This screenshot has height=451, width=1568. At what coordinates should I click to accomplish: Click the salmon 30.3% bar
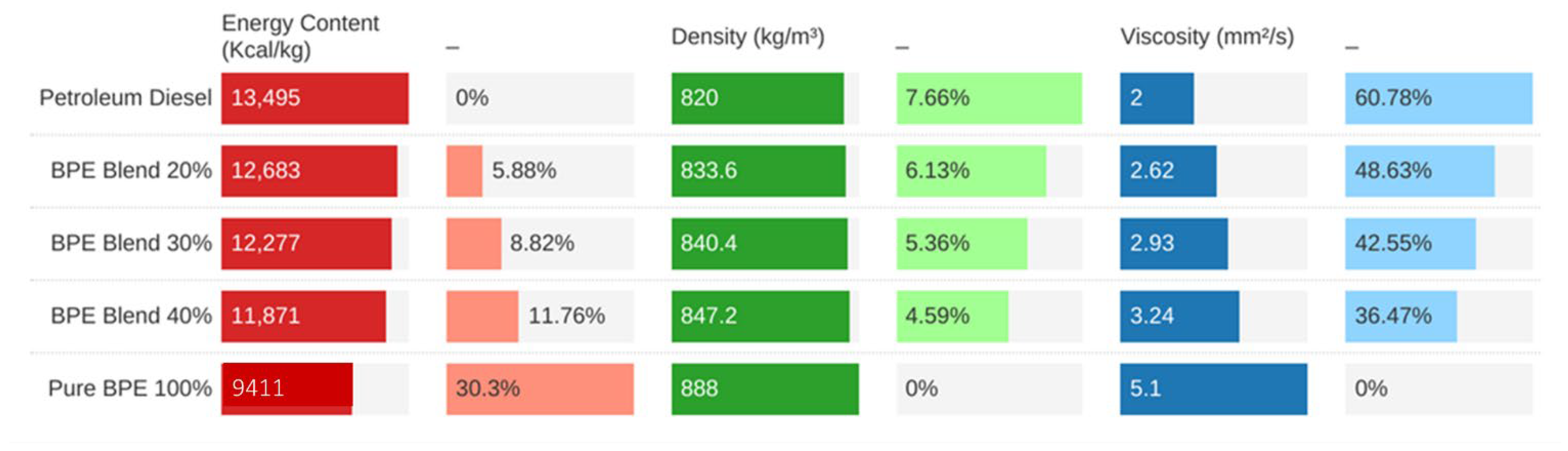coord(540,389)
